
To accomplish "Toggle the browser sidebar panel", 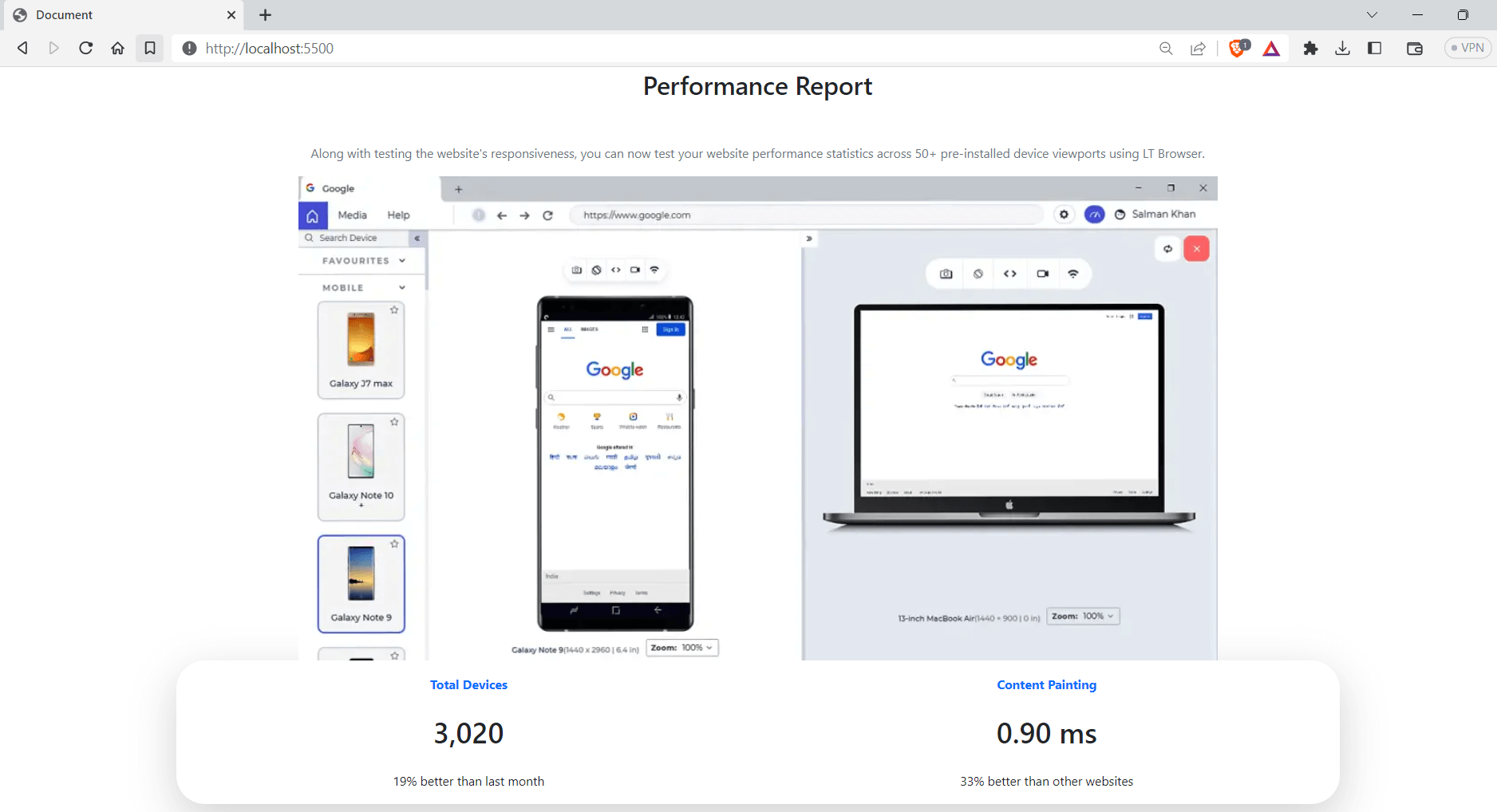I will point(1374,48).
